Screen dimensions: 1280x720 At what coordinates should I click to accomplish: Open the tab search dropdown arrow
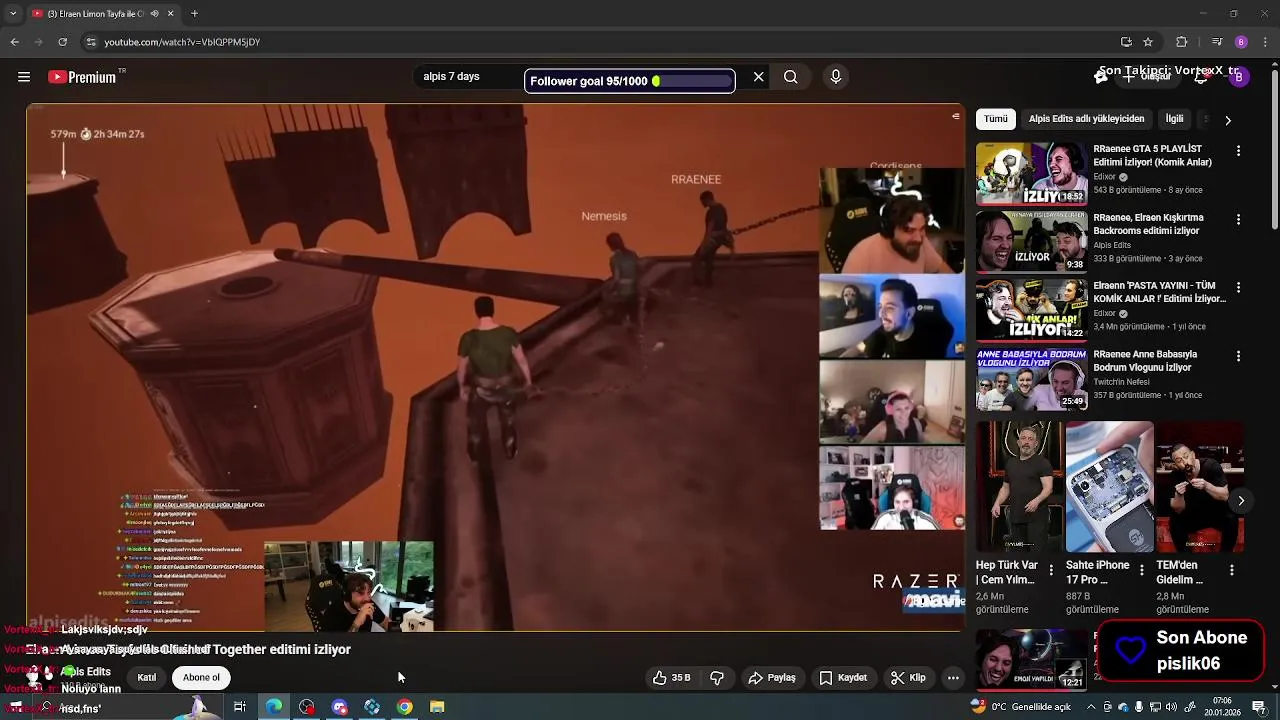click(x=12, y=14)
